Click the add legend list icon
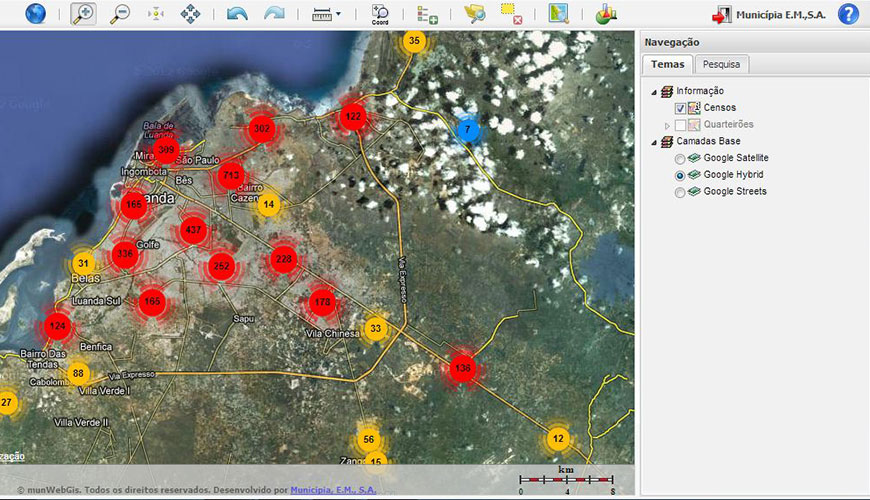Image resolution: width=870 pixels, height=500 pixels. point(427,15)
